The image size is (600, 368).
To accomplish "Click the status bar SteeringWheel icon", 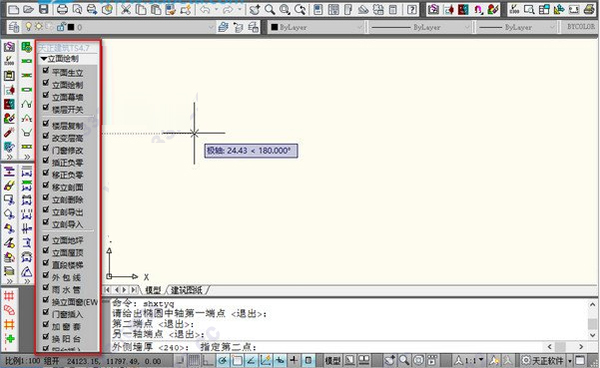I will click(419, 360).
